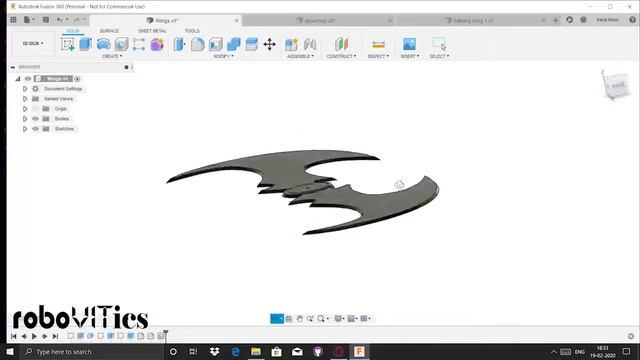This screenshot has width=640, height=360.
Task: Expand the Origin folder
Action: [25, 109]
